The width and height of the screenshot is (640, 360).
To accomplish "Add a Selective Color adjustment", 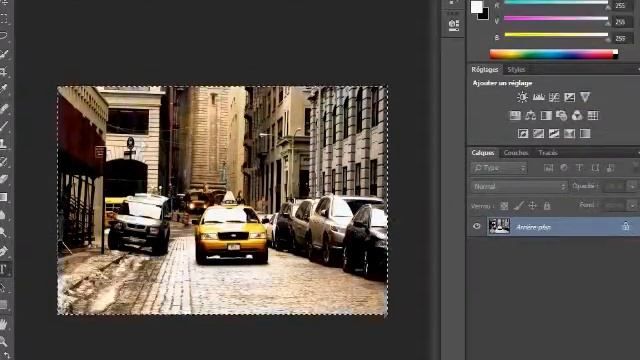I will [x=585, y=133].
